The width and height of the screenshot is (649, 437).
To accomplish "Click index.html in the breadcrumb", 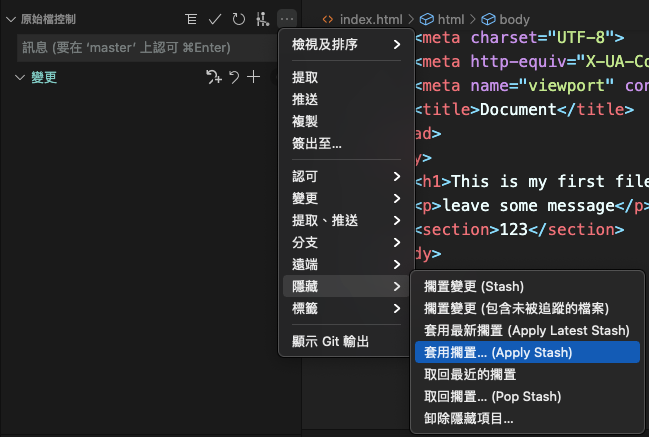I will point(371,19).
